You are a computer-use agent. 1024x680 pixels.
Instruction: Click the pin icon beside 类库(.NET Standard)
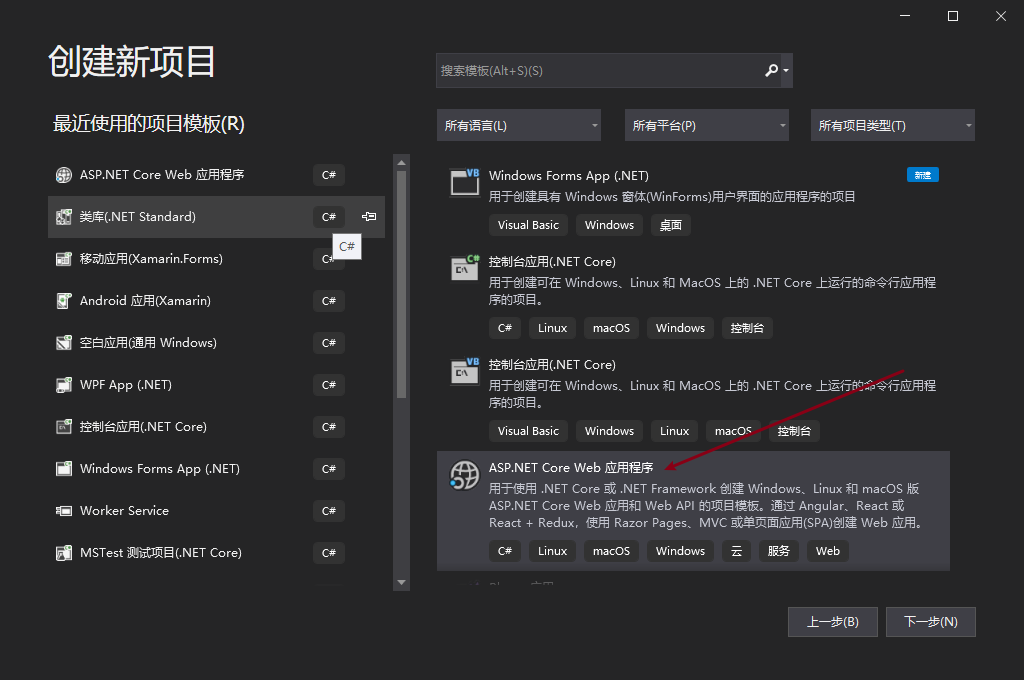[x=369, y=217]
